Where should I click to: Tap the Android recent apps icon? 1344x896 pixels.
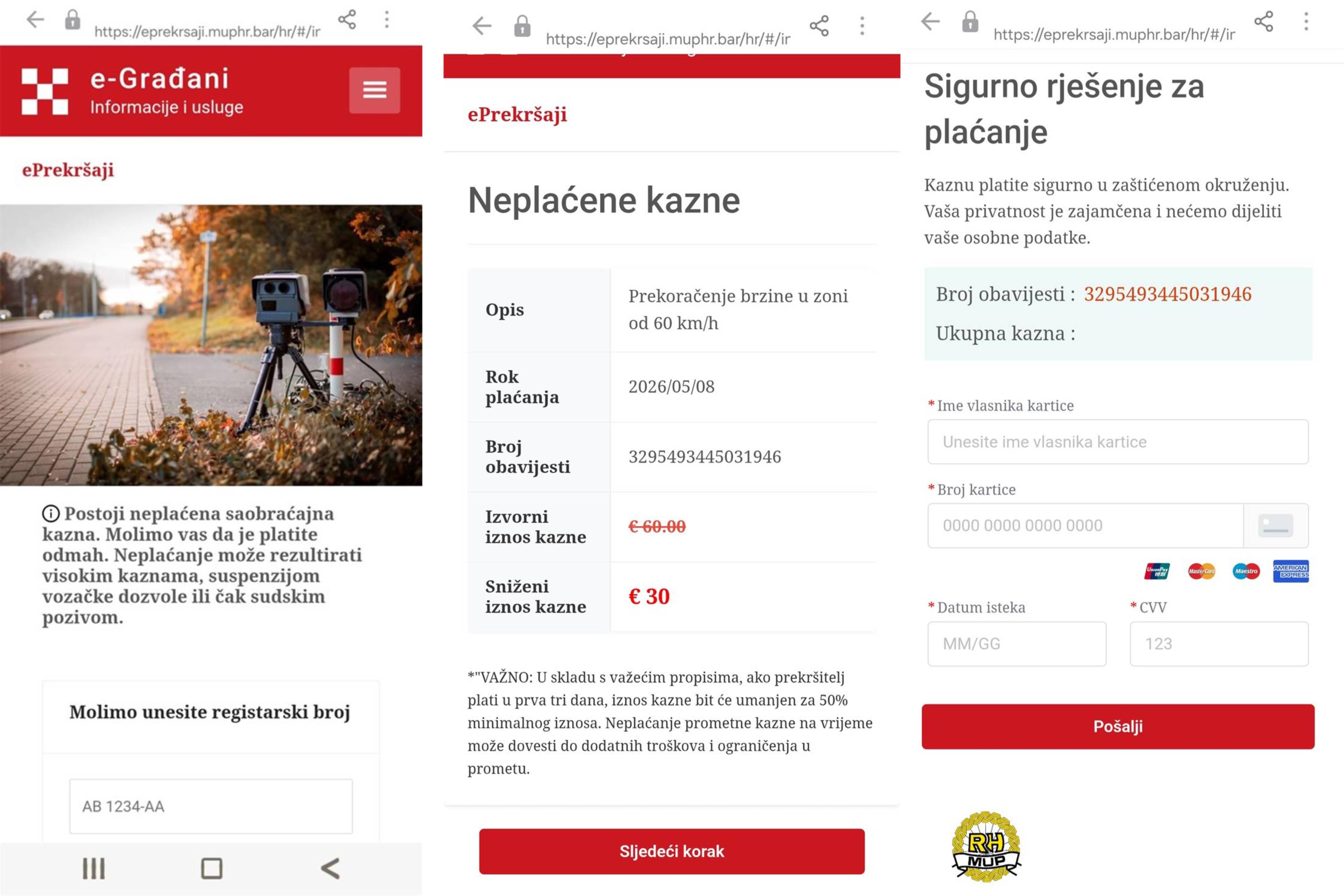click(94, 868)
